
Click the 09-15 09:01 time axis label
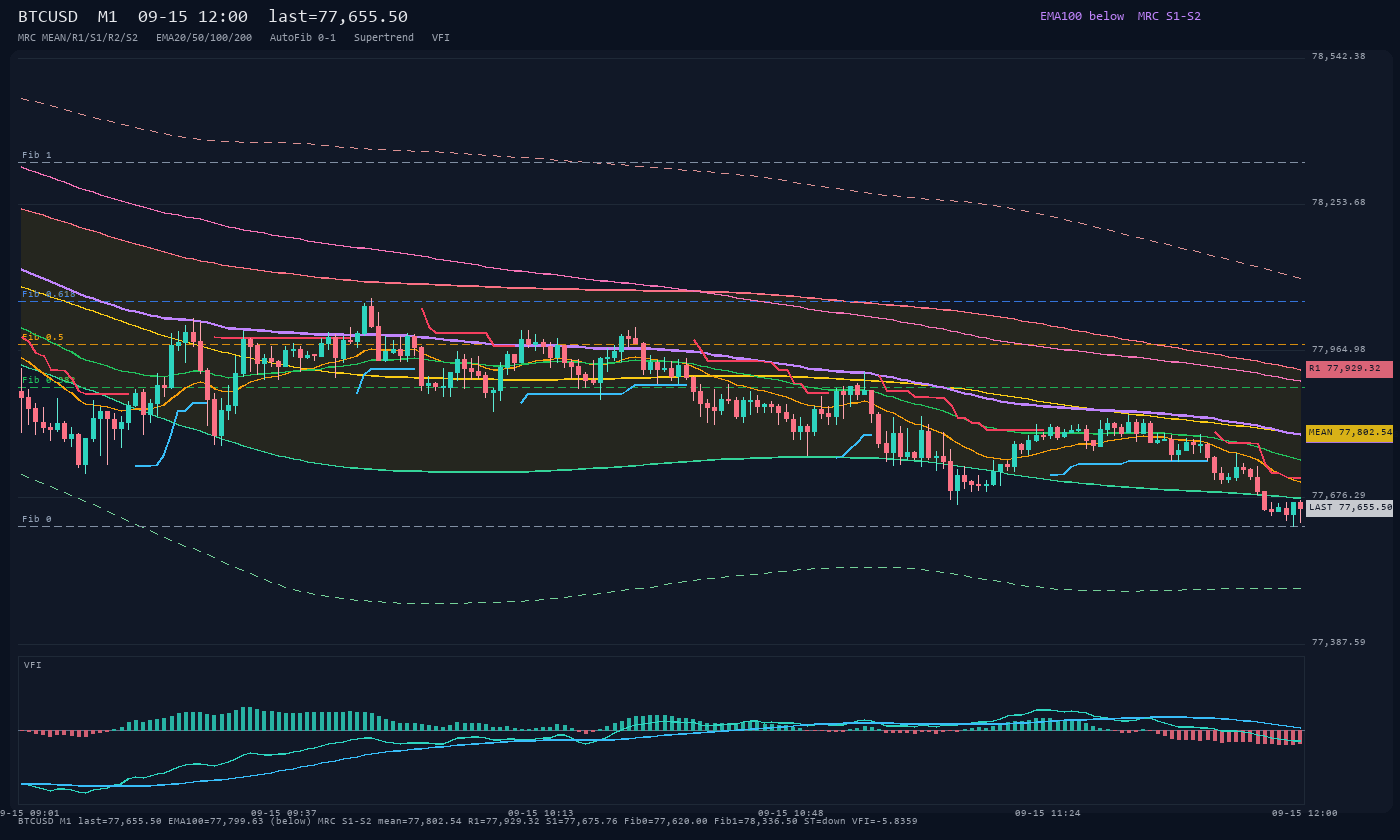tap(30, 813)
